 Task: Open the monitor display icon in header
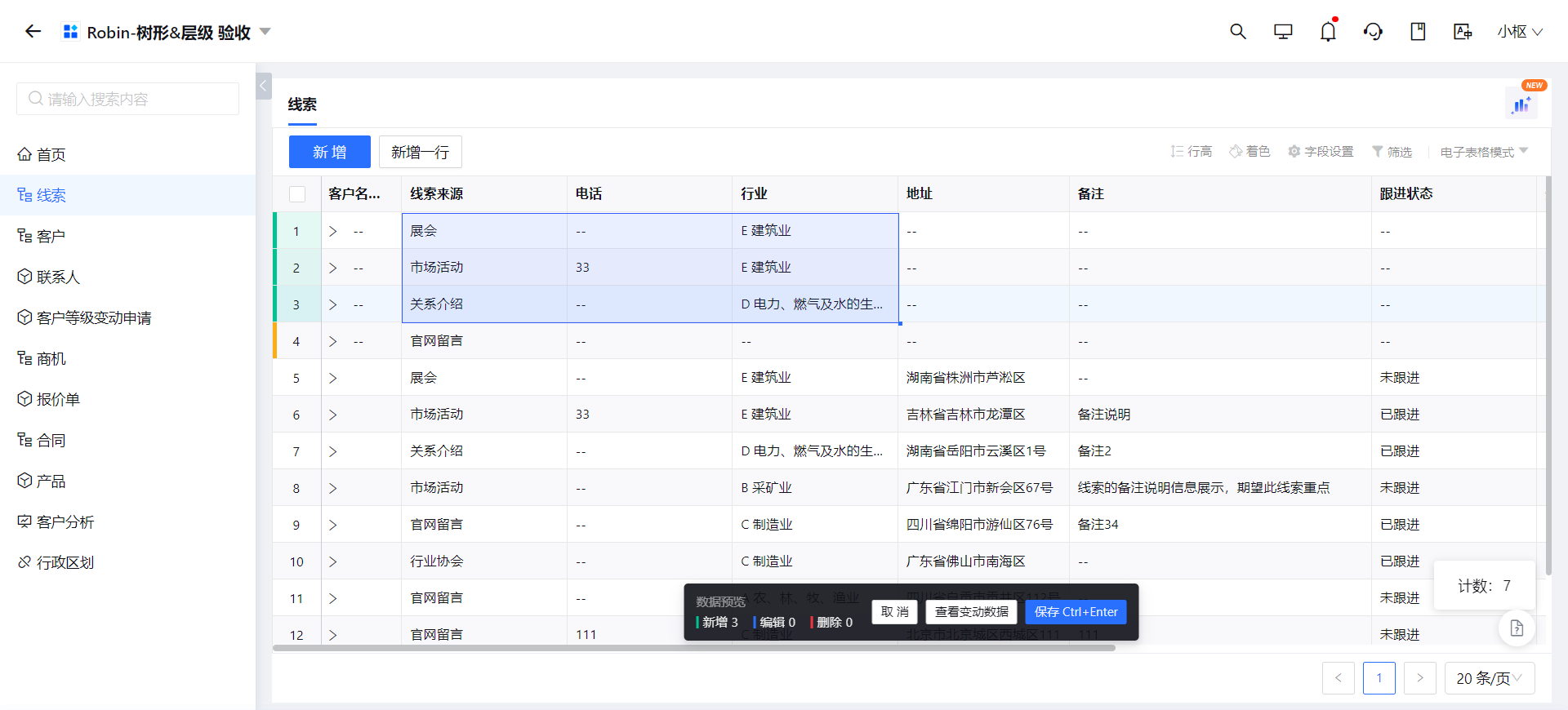tap(1283, 31)
